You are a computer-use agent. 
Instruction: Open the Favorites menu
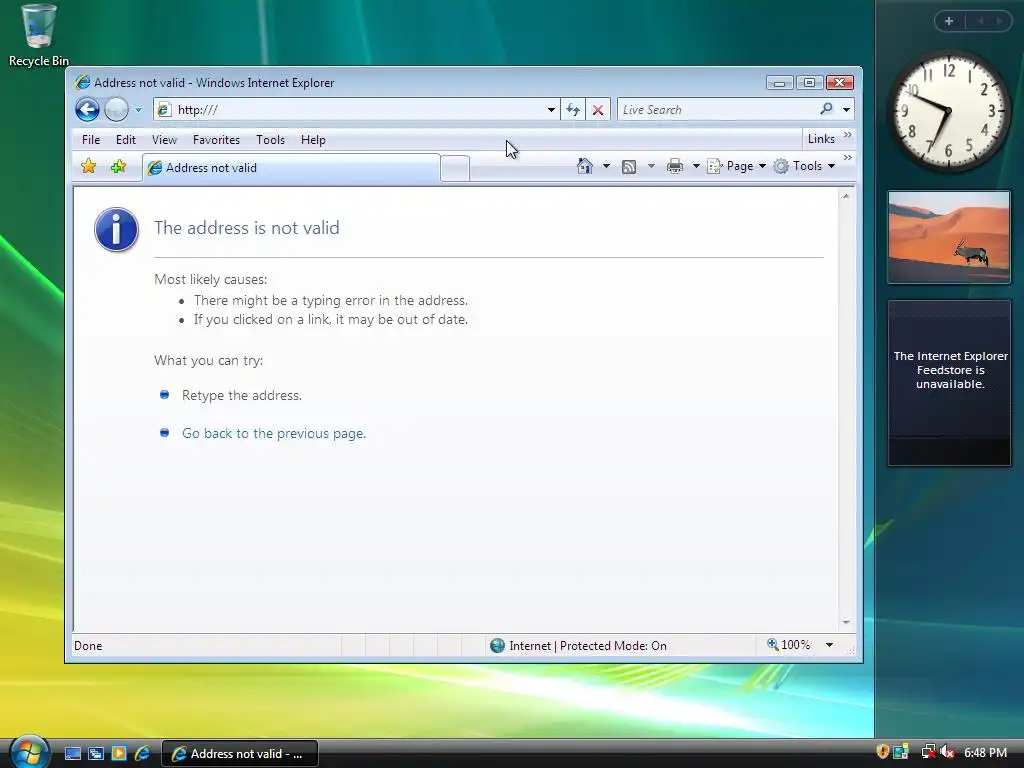pyautogui.click(x=216, y=140)
